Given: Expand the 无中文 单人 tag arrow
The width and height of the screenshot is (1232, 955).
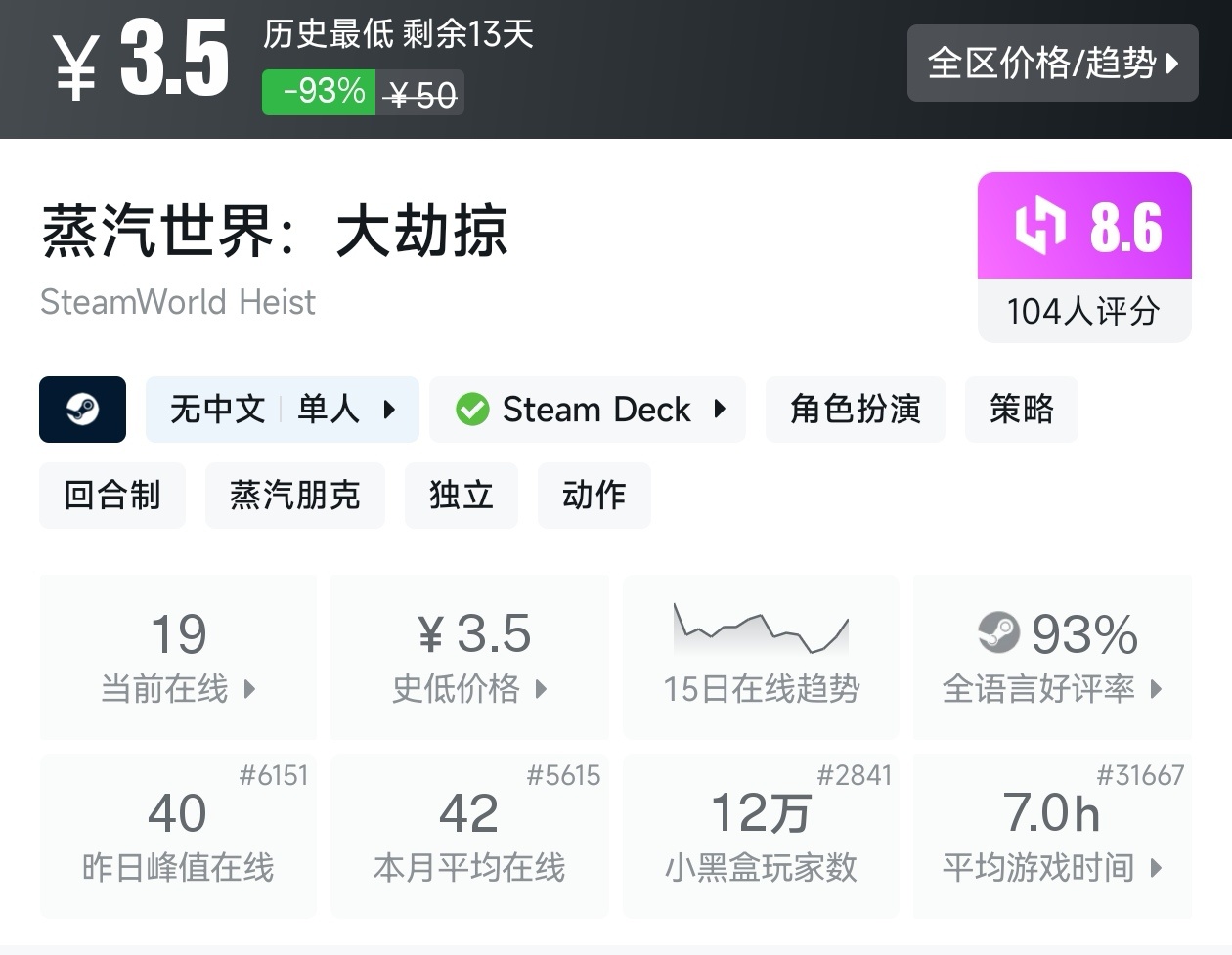Looking at the screenshot, I should 389,410.
